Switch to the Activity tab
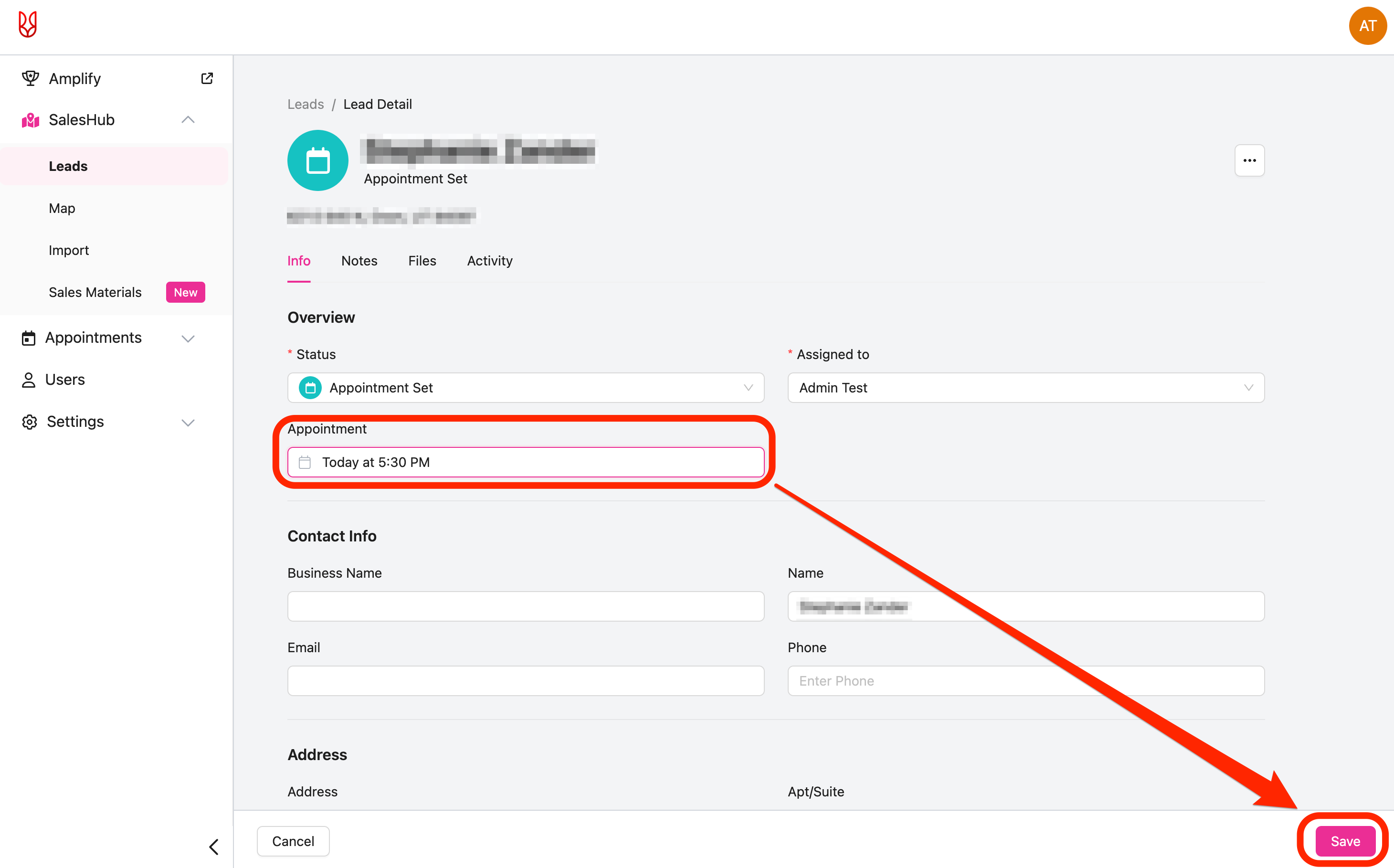This screenshot has width=1394, height=868. point(489,261)
